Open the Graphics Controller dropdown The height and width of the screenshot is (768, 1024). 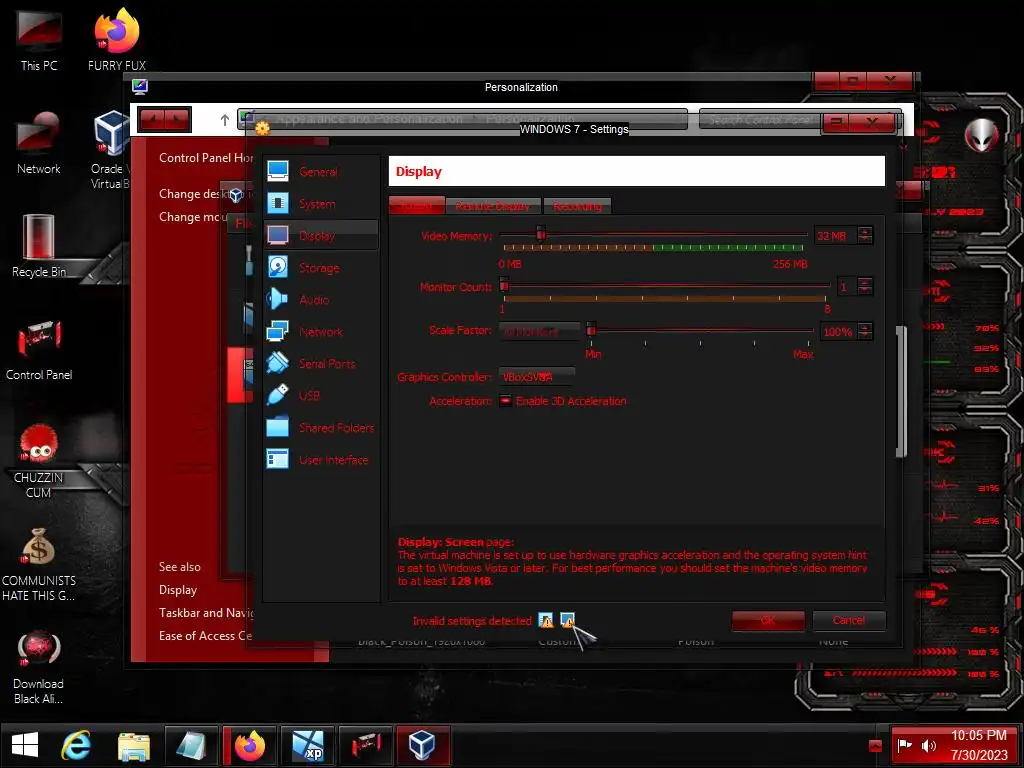(x=537, y=377)
